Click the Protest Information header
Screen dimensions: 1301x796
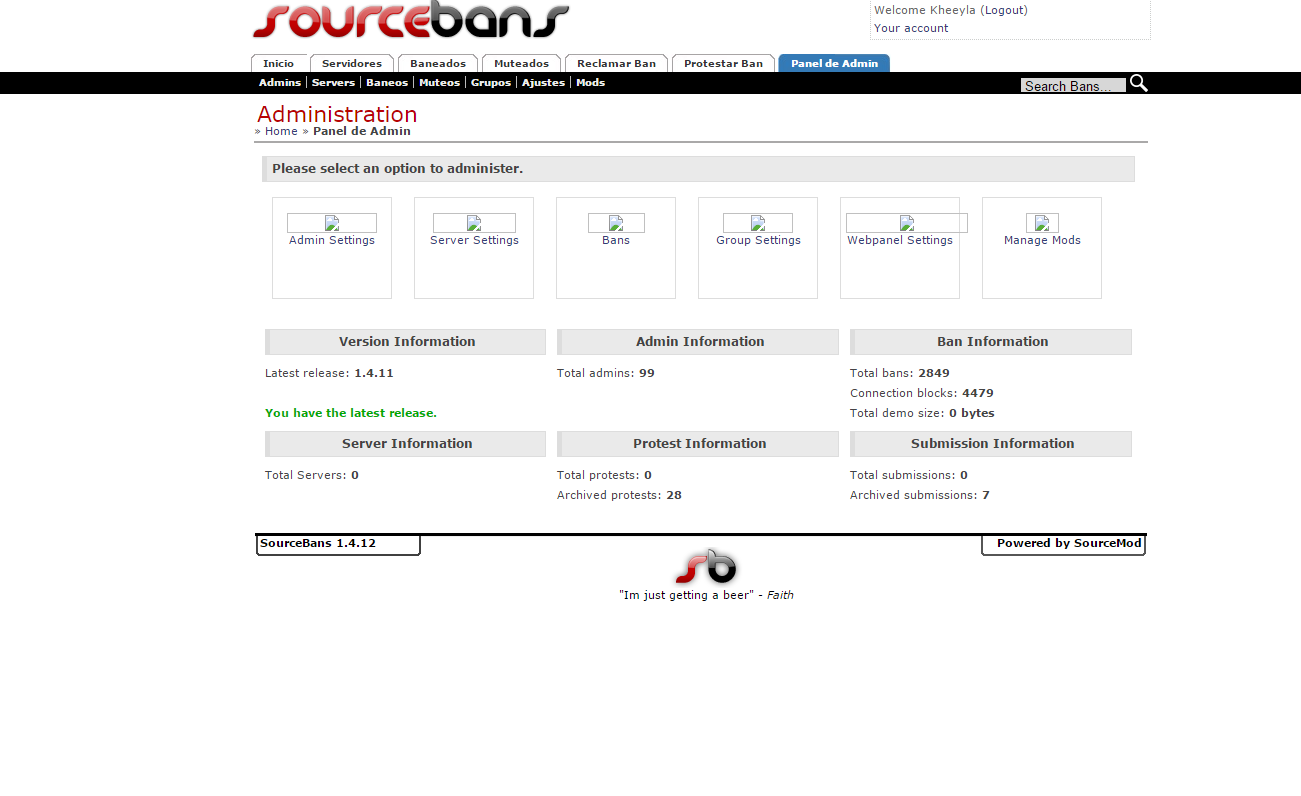click(699, 444)
